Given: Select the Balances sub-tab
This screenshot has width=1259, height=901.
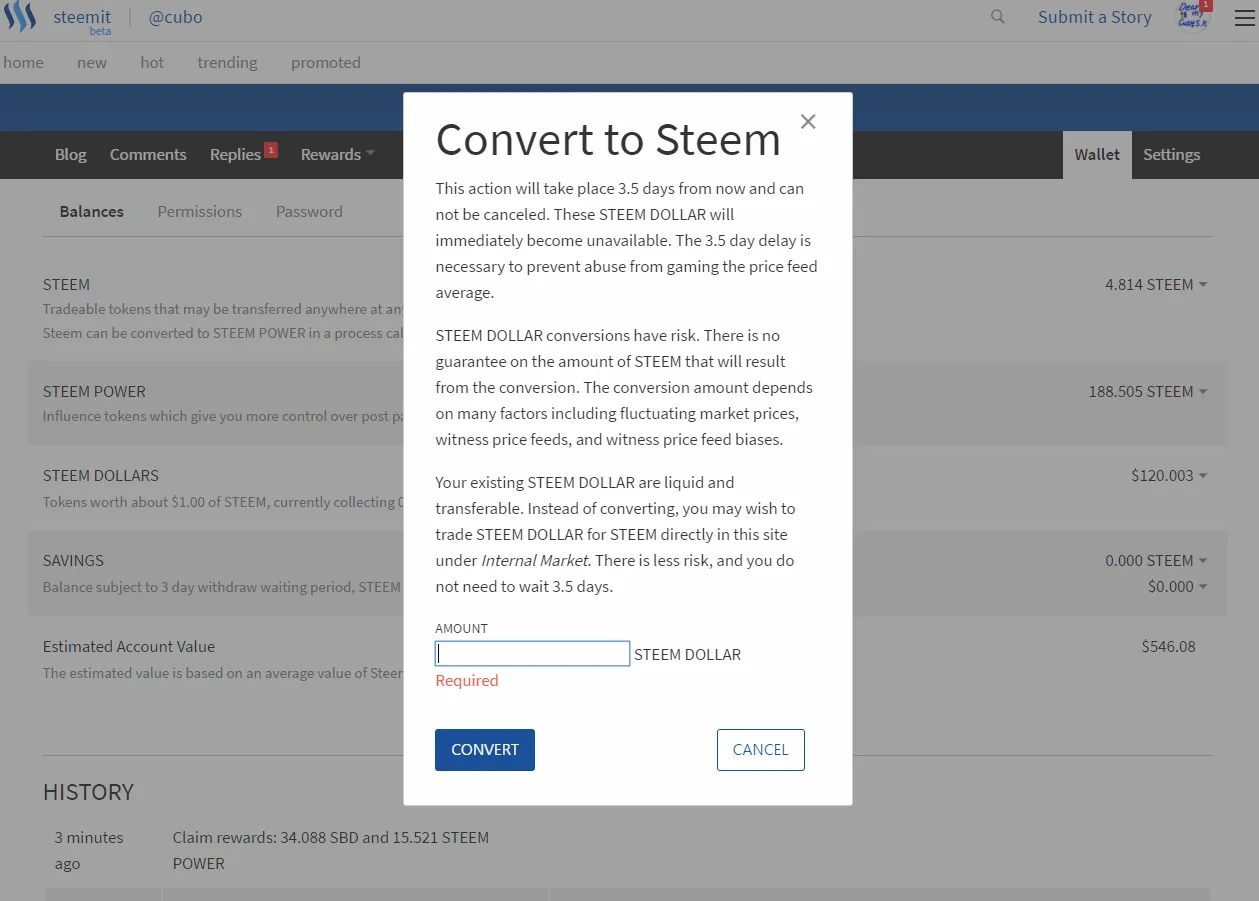Looking at the screenshot, I should 91,211.
